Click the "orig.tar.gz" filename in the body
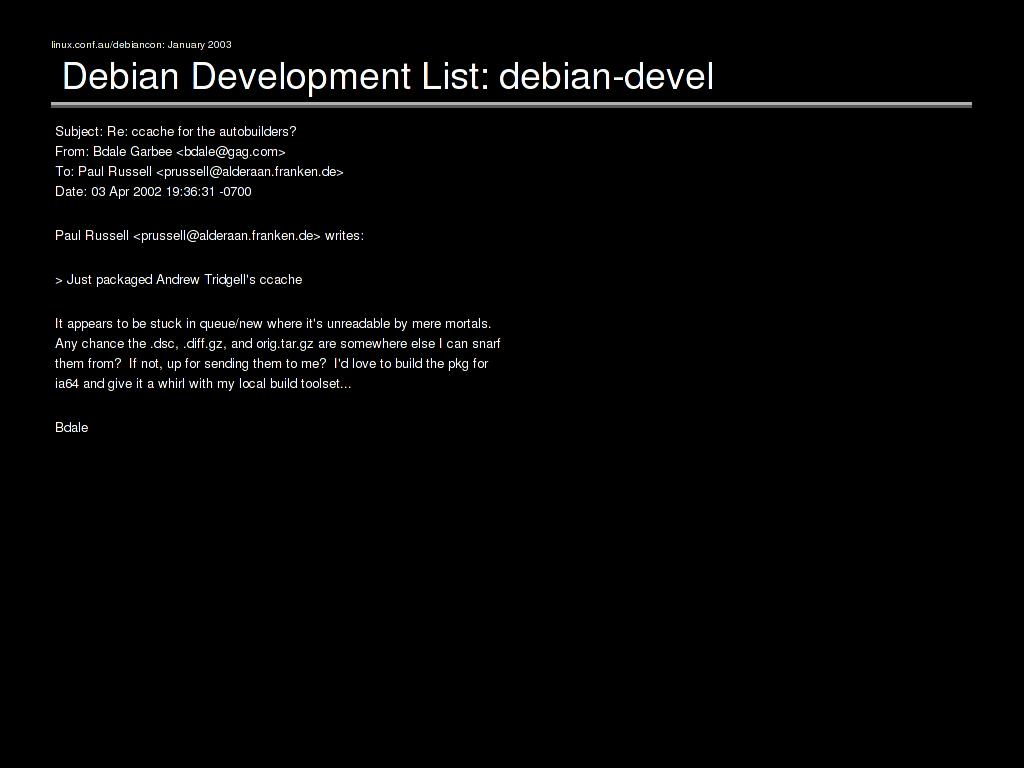This screenshot has height=768, width=1024. [x=284, y=343]
